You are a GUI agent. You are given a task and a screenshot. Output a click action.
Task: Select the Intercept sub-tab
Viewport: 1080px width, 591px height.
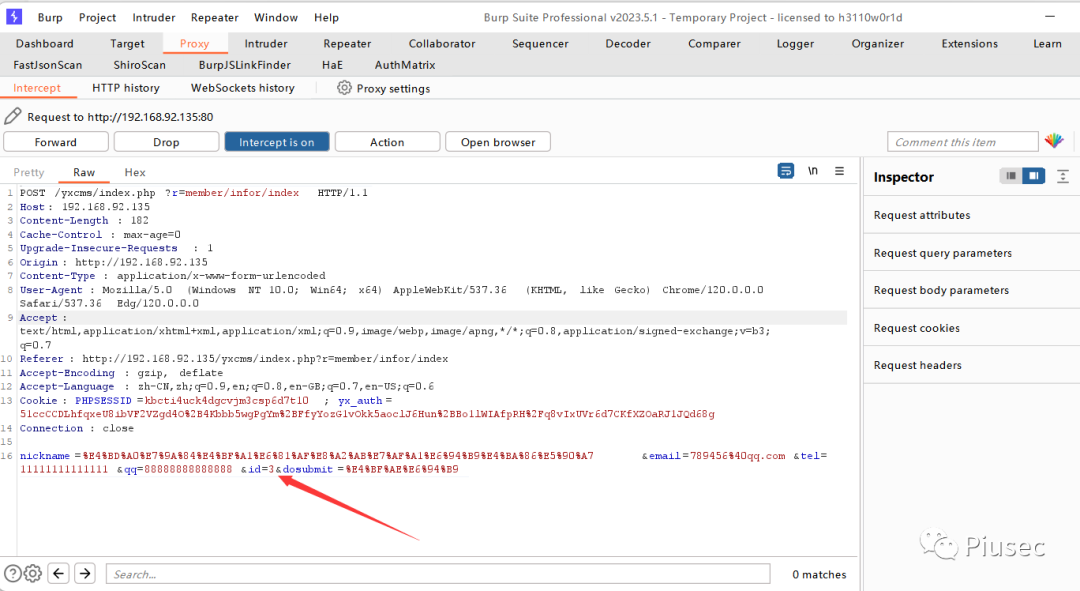[x=37, y=88]
